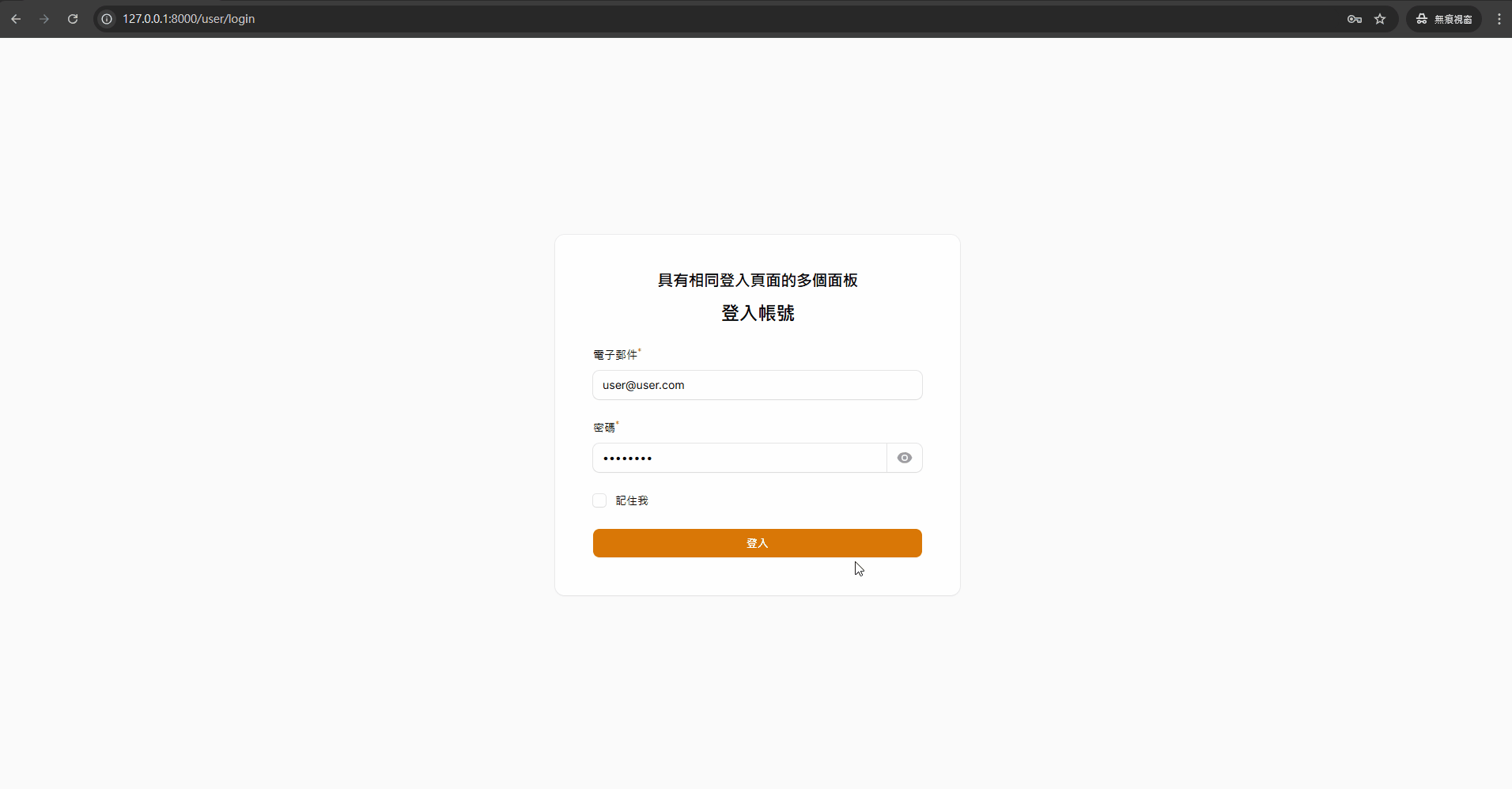1512x789 pixels.
Task: Open site information next to the address bar
Action: click(105, 18)
